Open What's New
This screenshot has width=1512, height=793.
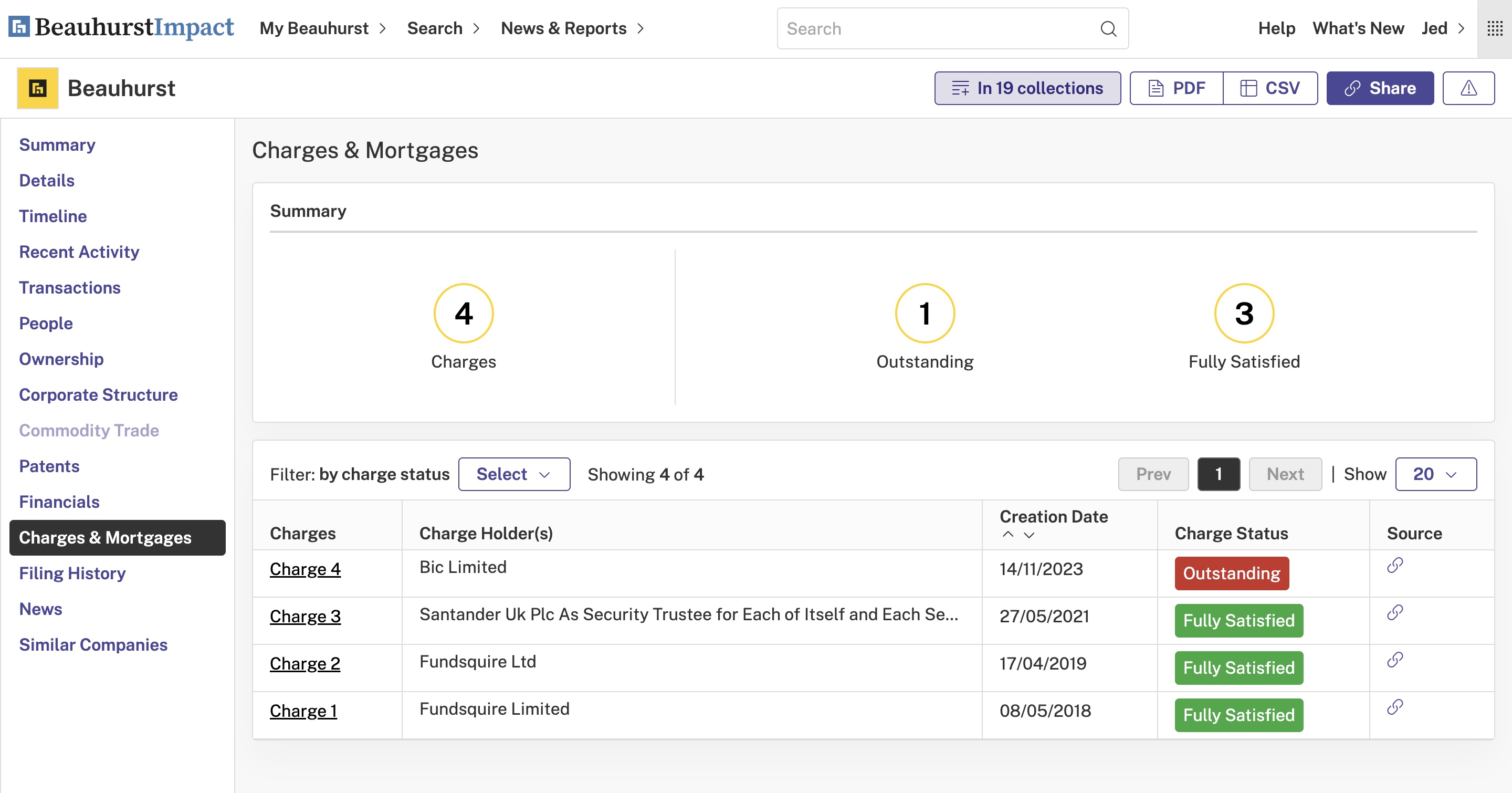point(1358,28)
